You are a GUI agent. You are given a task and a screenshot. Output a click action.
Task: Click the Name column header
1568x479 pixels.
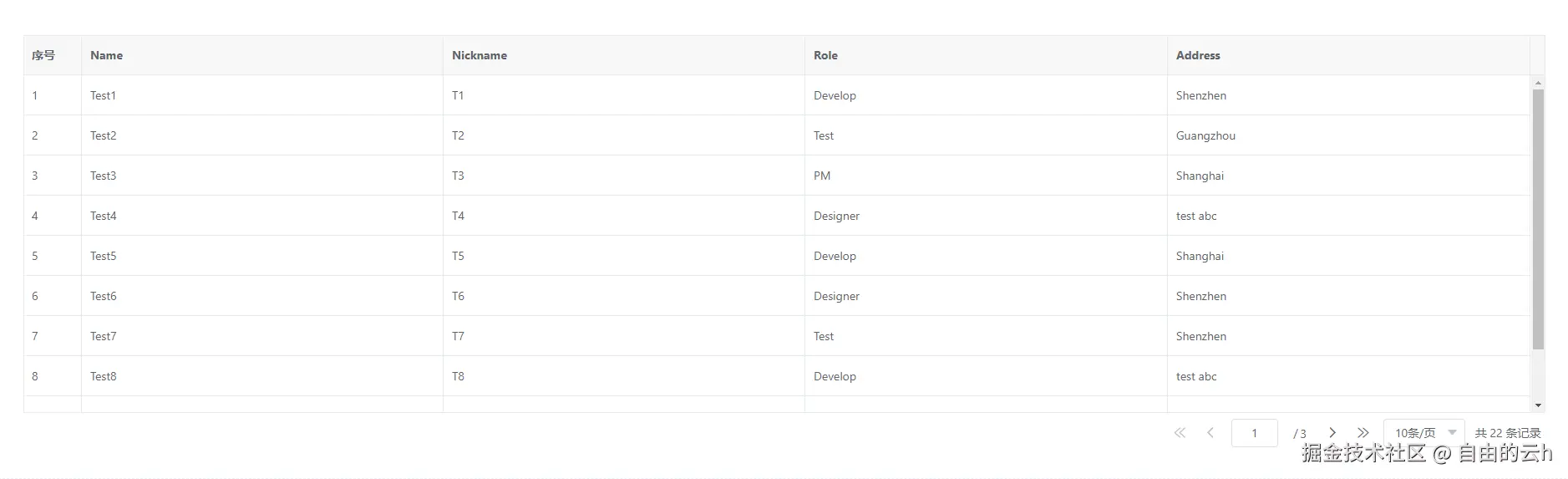tap(107, 55)
